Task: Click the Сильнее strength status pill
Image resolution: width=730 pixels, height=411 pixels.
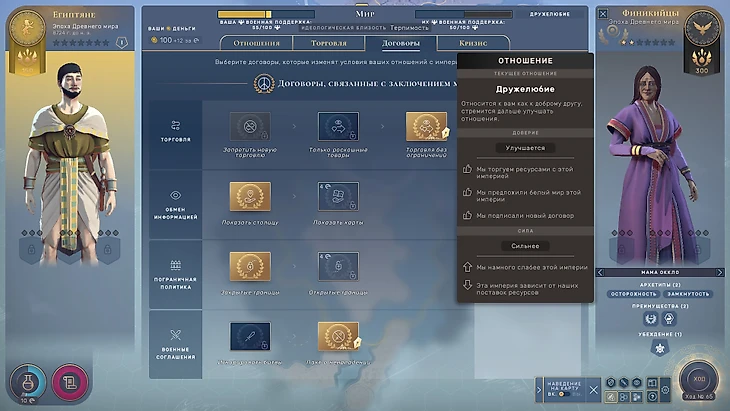Action: point(525,246)
